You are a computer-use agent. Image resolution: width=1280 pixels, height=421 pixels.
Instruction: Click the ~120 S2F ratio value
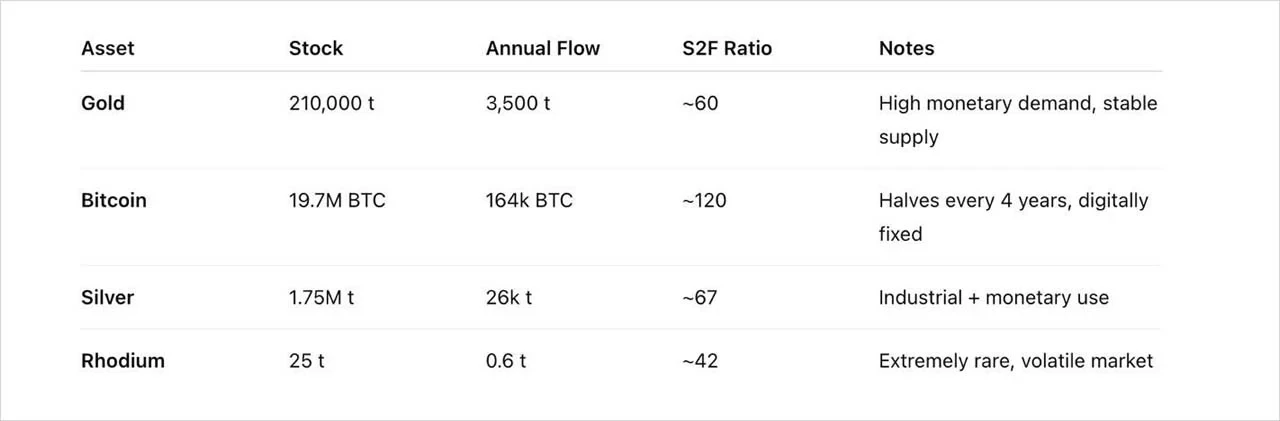704,200
